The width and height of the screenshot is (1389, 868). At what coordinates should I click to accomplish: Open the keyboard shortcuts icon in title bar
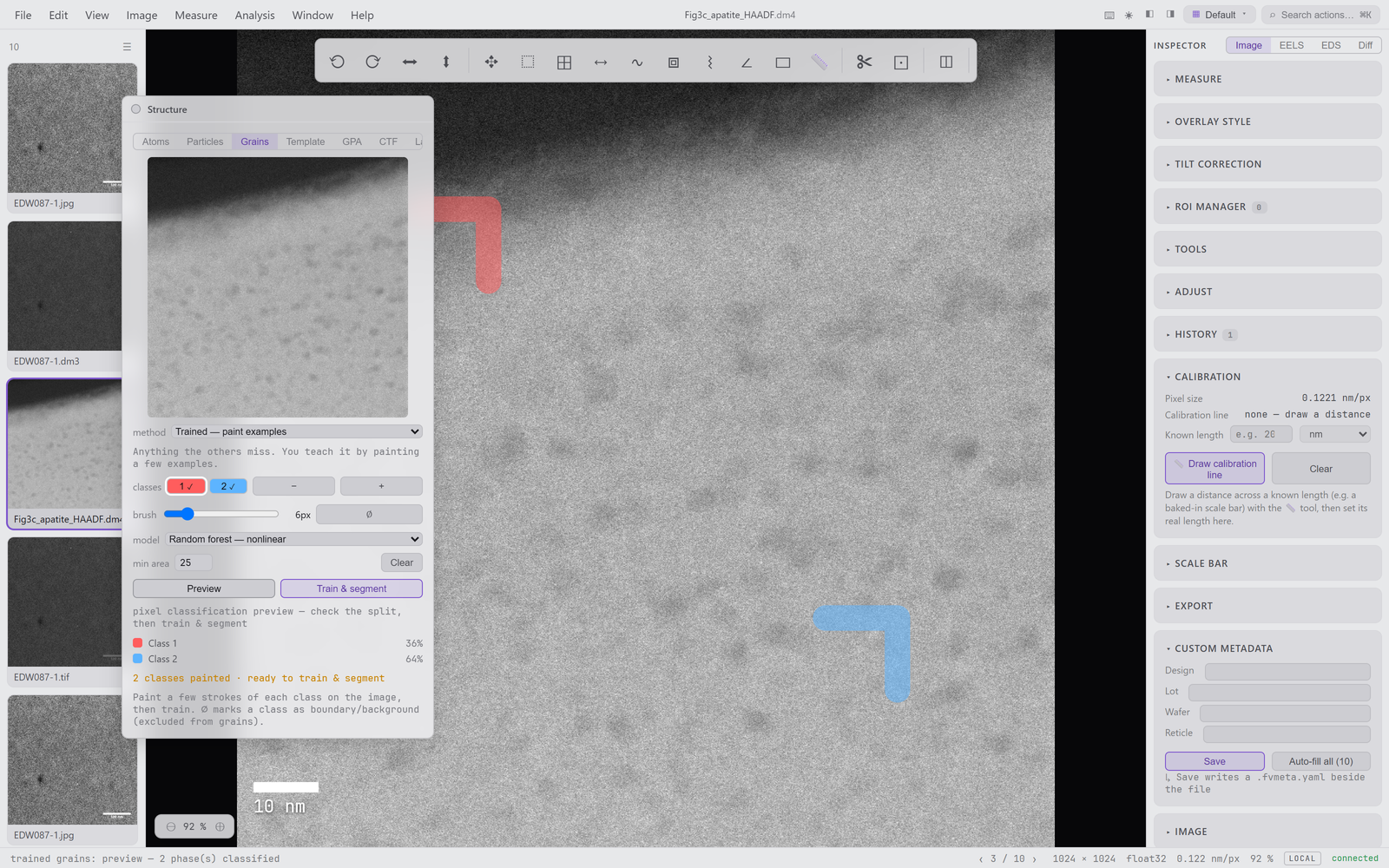click(x=1109, y=15)
